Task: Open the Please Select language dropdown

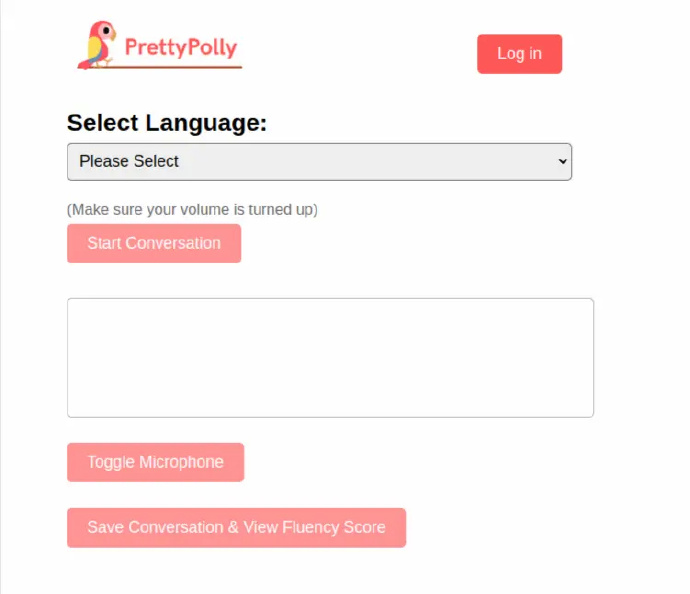Action: (x=319, y=161)
